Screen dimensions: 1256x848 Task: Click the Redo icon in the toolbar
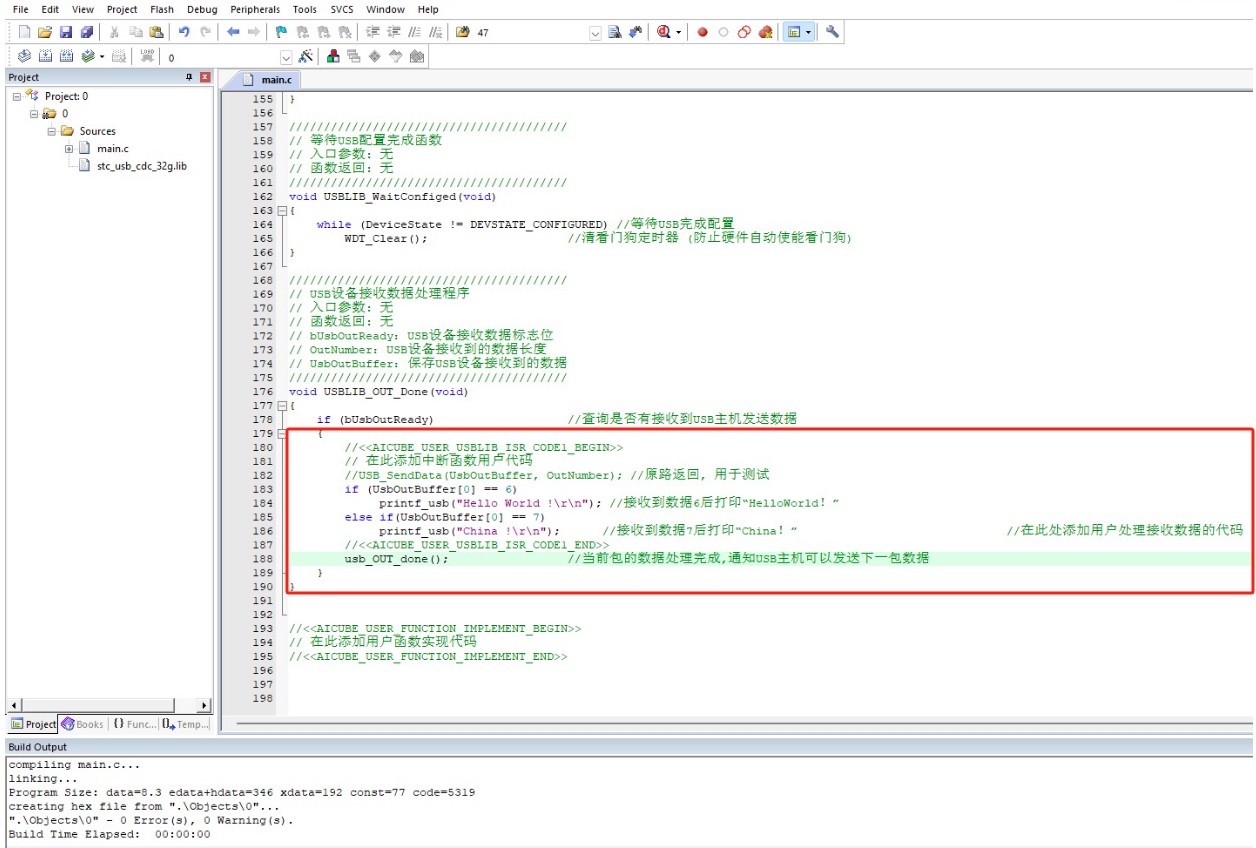pyautogui.click(x=205, y=32)
